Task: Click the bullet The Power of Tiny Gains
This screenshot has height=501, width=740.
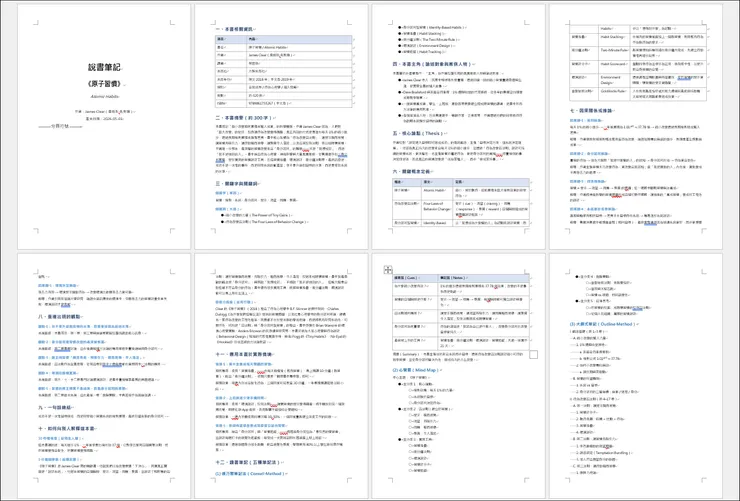Action: point(259,215)
